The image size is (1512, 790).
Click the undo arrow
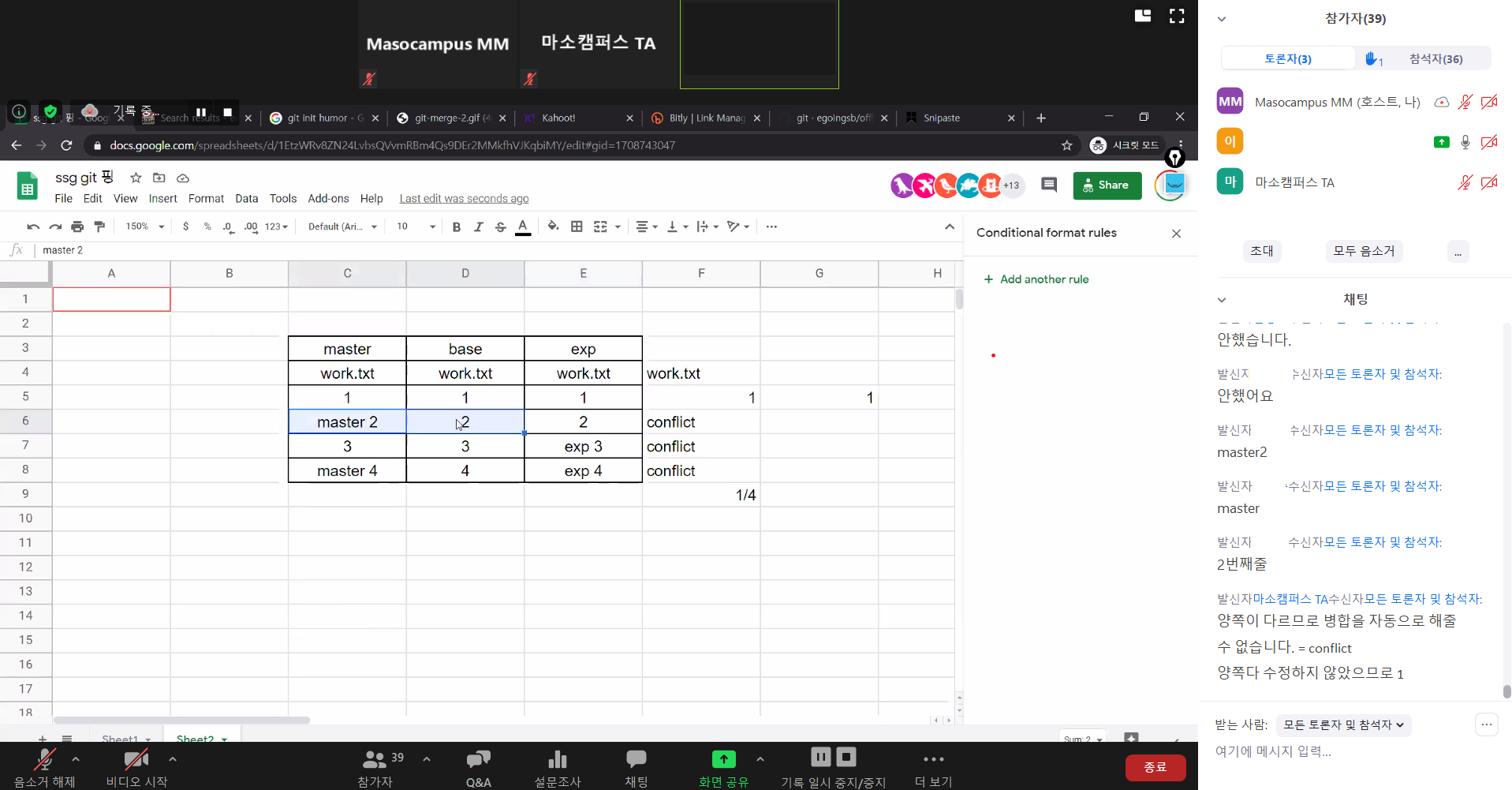tap(32, 227)
